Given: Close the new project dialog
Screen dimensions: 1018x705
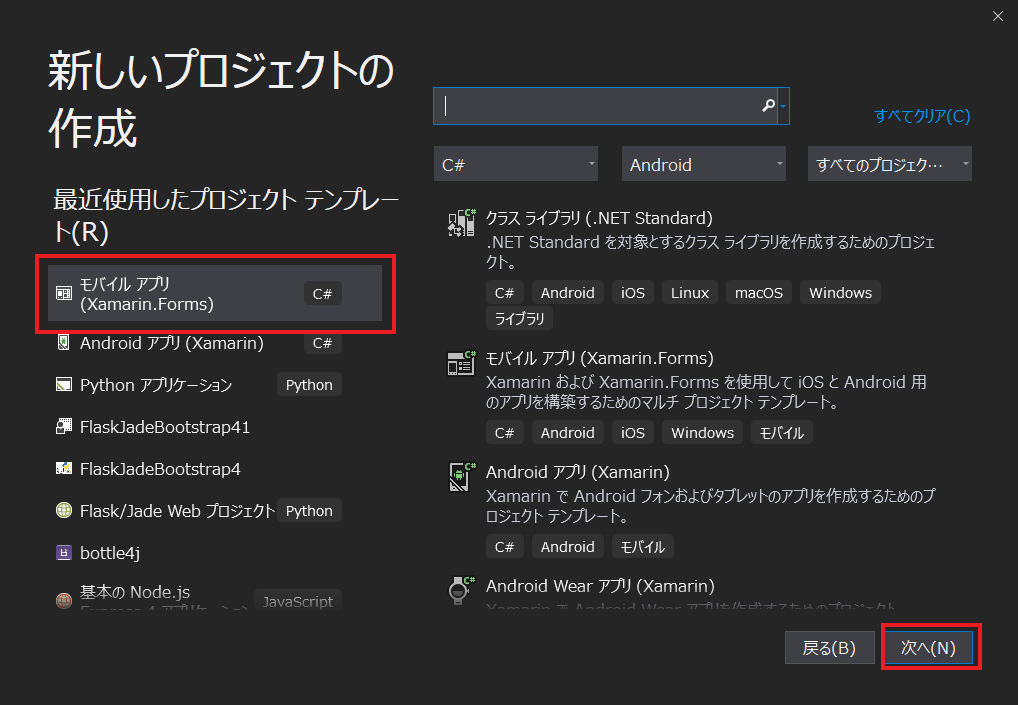Looking at the screenshot, I should pos(998,16).
